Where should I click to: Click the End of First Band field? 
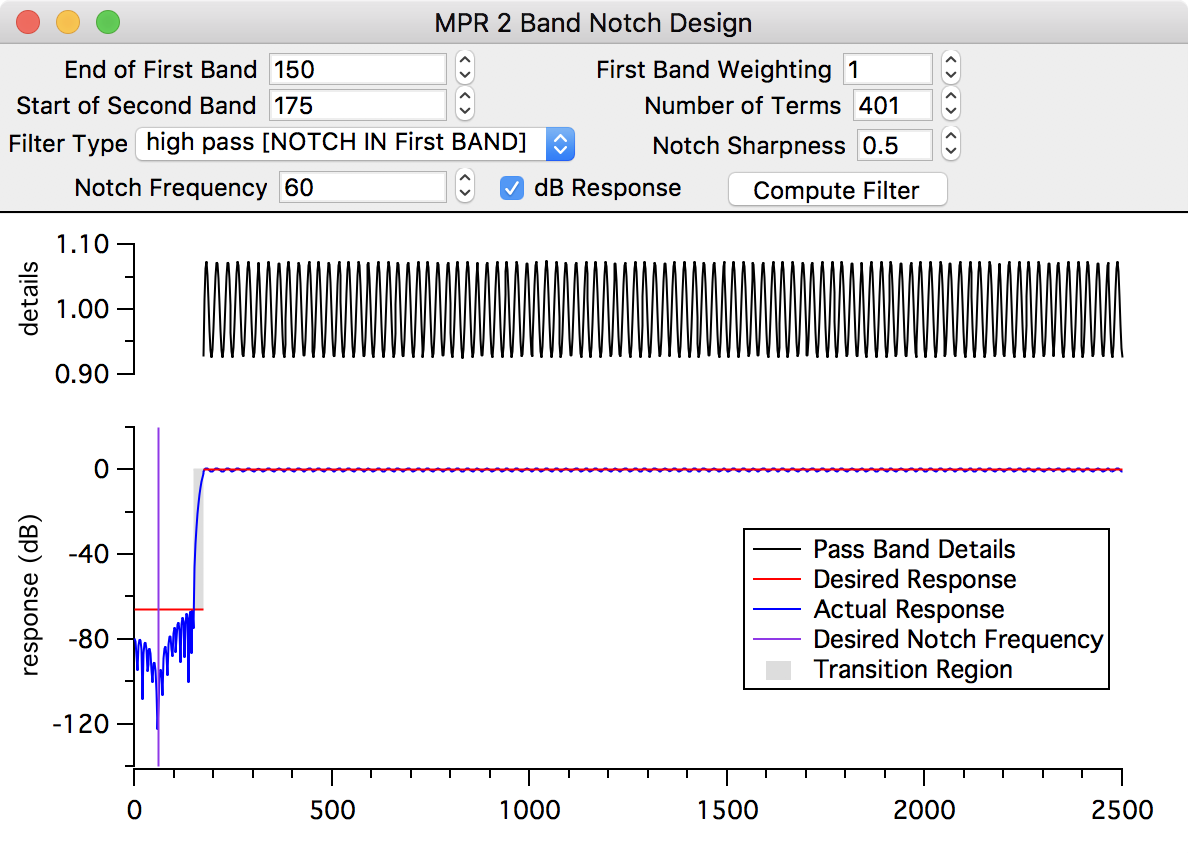pos(357,70)
